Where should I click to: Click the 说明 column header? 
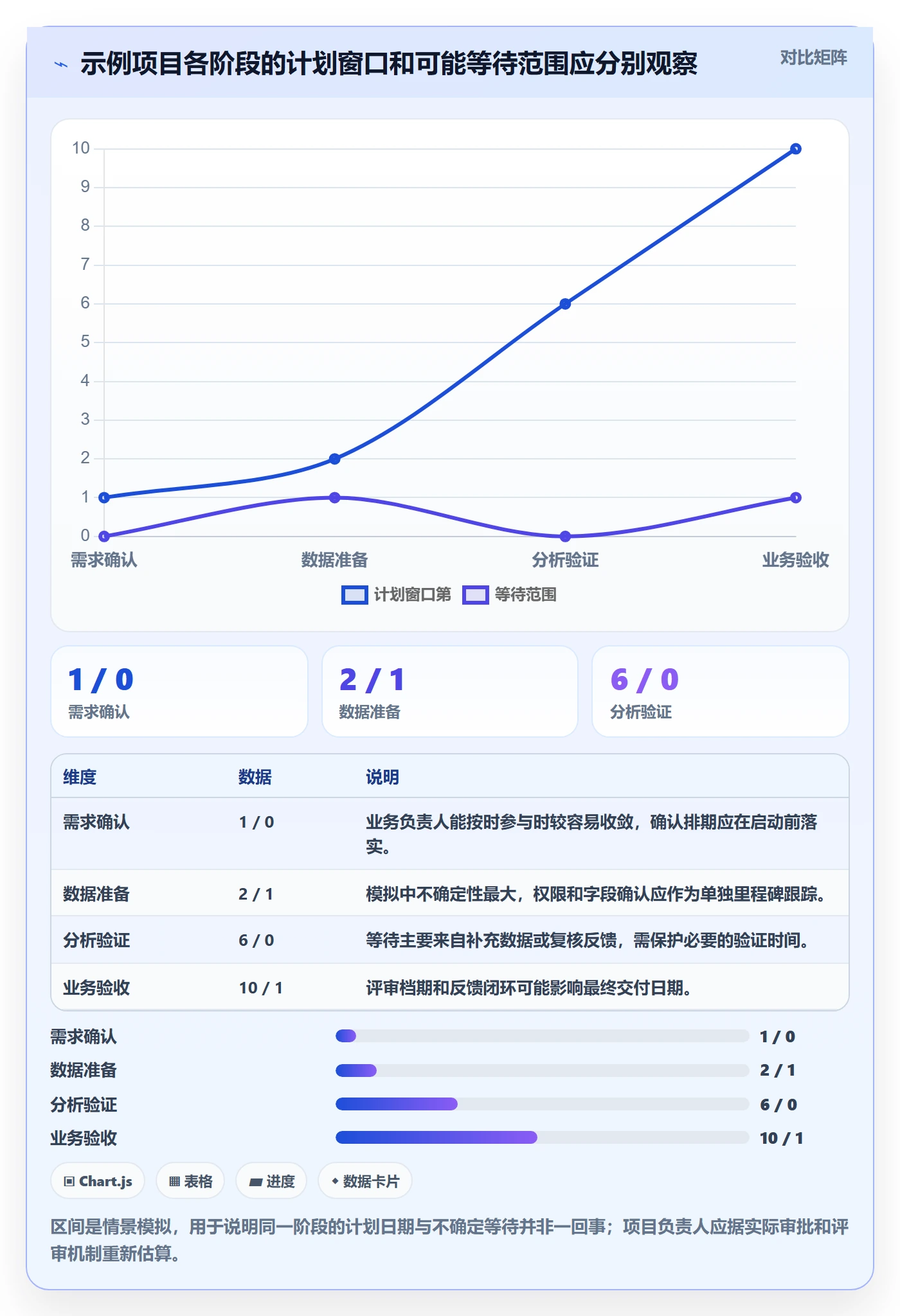click(x=382, y=777)
